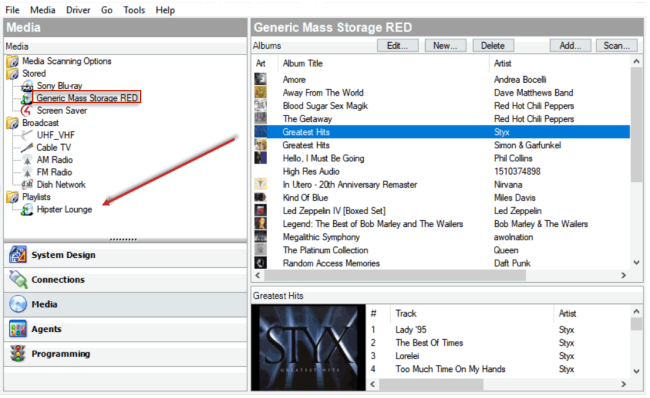Click the Away From The World album art
The width and height of the screenshot is (650, 398).
coord(260,92)
